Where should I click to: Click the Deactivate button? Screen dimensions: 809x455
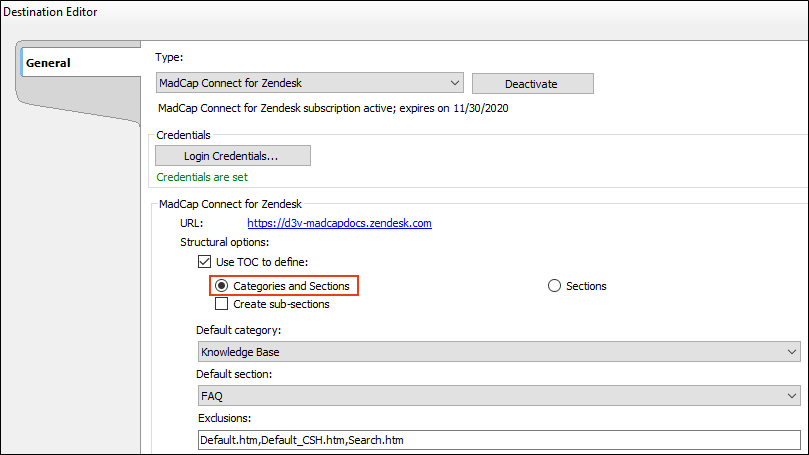[x=532, y=84]
